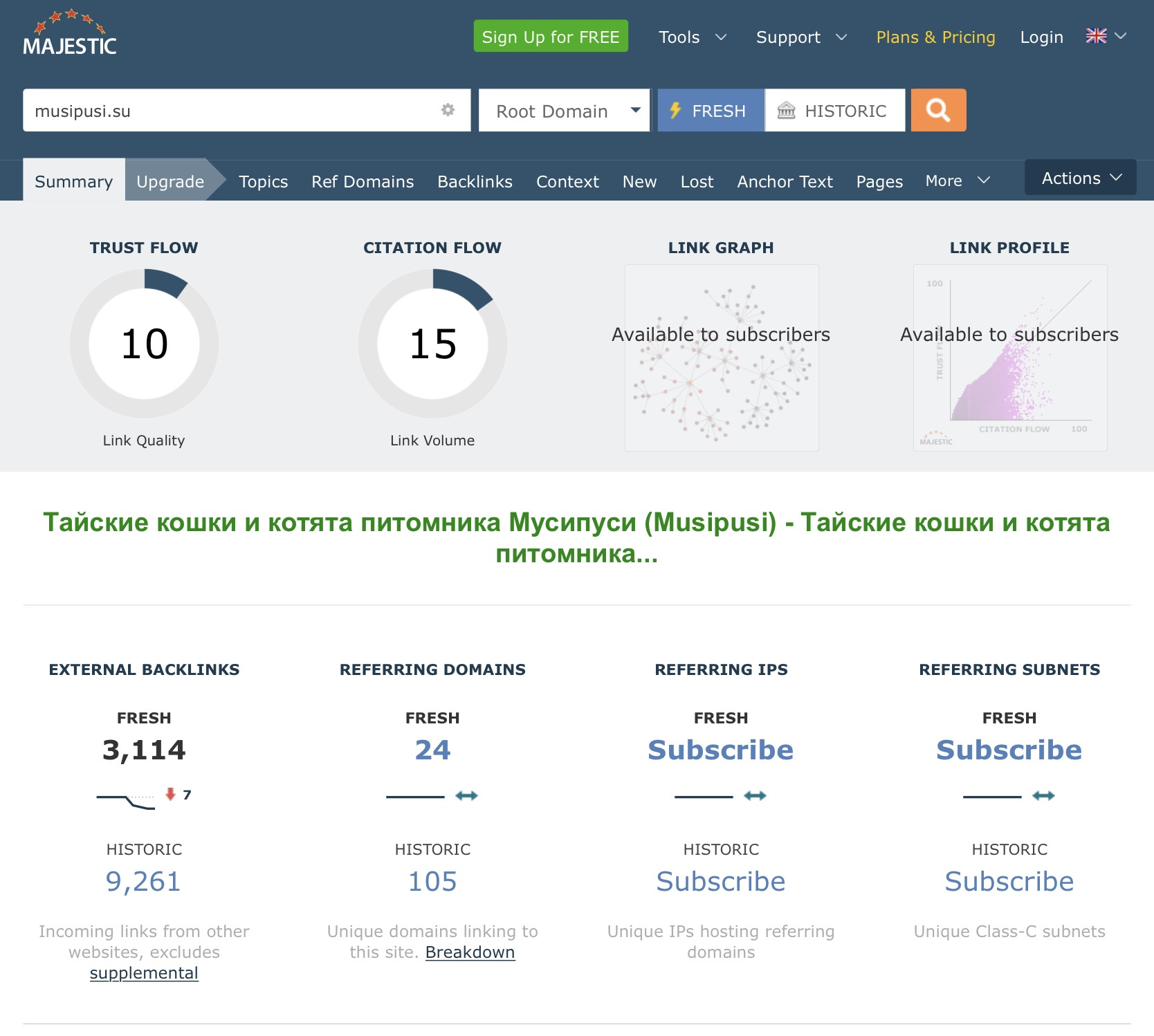Image resolution: width=1154 pixels, height=1036 pixels.
Task: Click the Link Quality label
Action: click(x=144, y=441)
